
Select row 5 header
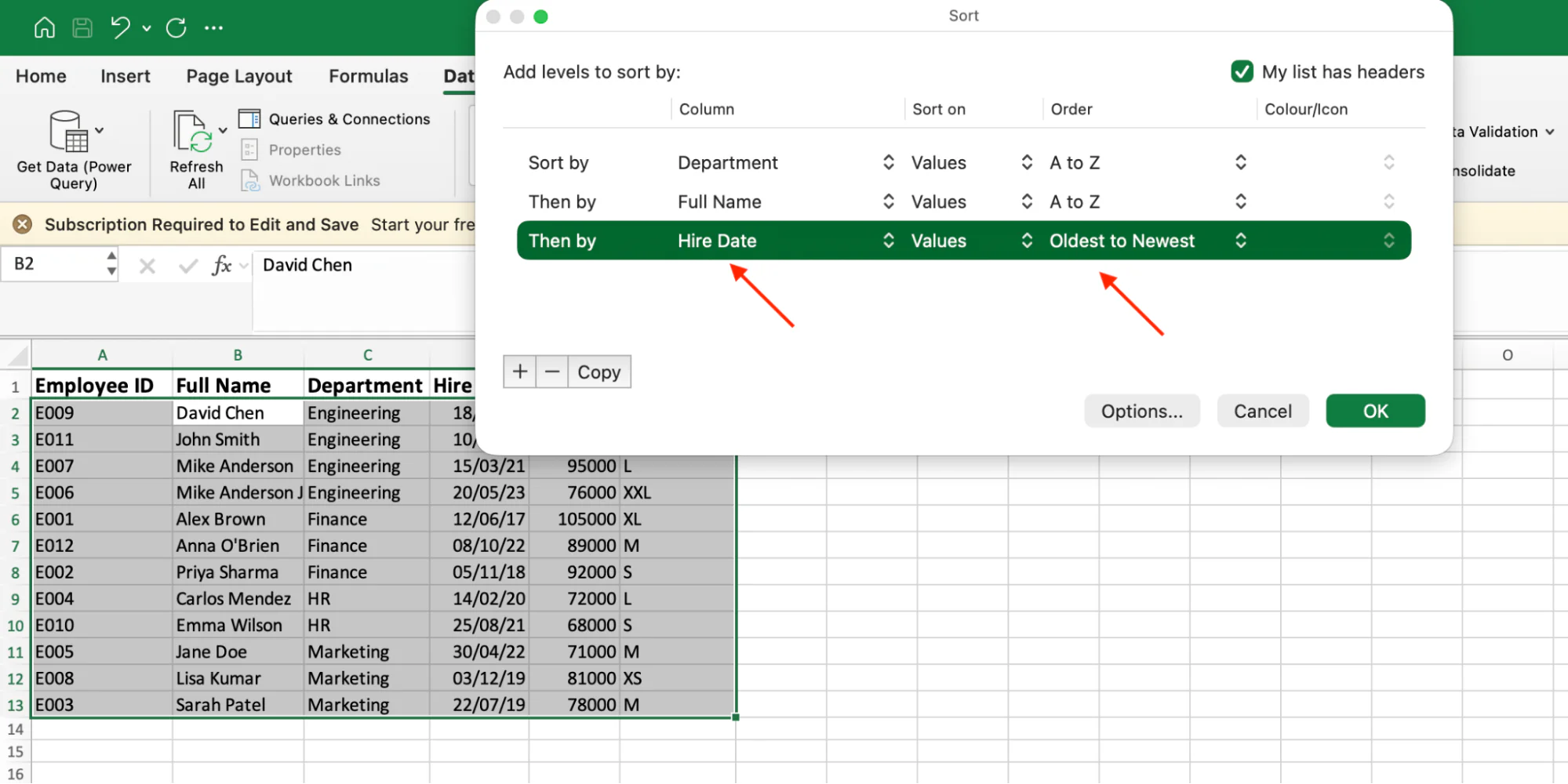click(x=15, y=493)
